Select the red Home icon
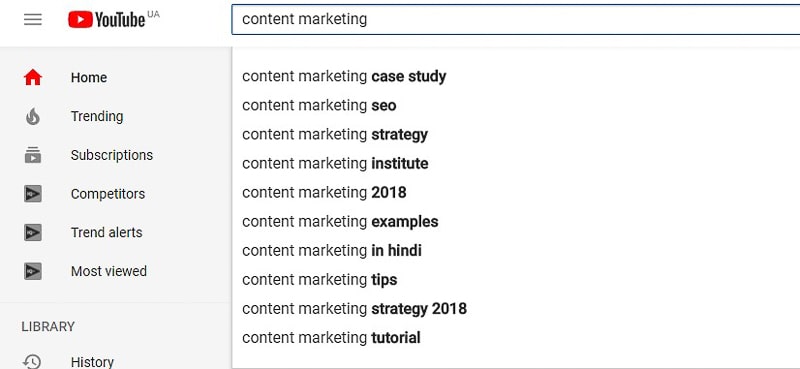This screenshot has height=369, width=800. pyautogui.click(x=33, y=78)
